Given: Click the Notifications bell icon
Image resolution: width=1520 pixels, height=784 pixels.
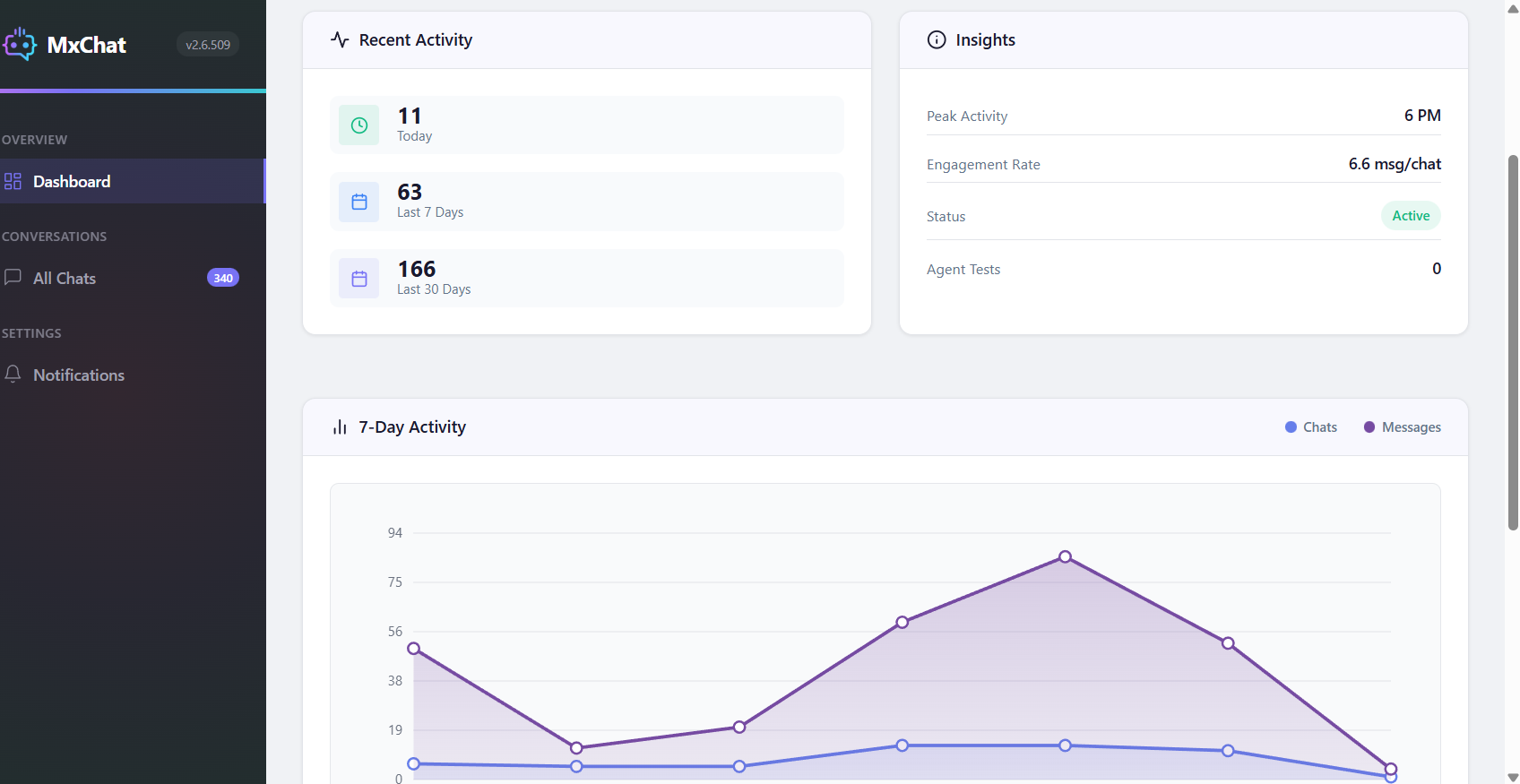Looking at the screenshot, I should point(13,374).
